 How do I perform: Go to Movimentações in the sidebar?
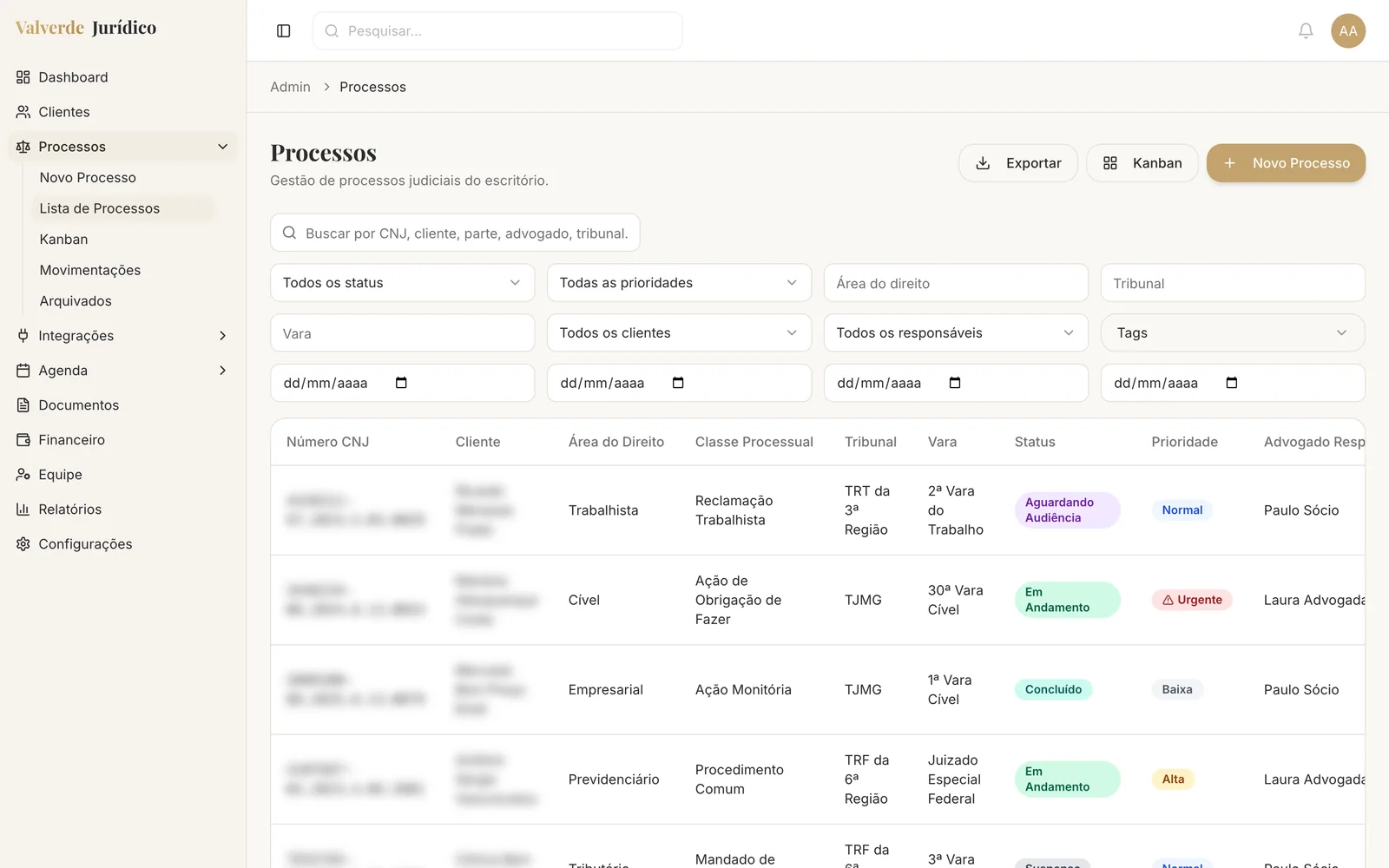pyautogui.click(x=90, y=270)
